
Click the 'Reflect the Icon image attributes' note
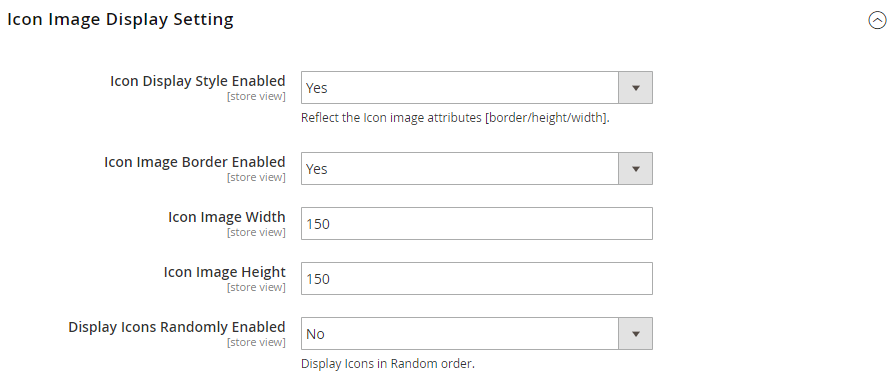coord(455,118)
